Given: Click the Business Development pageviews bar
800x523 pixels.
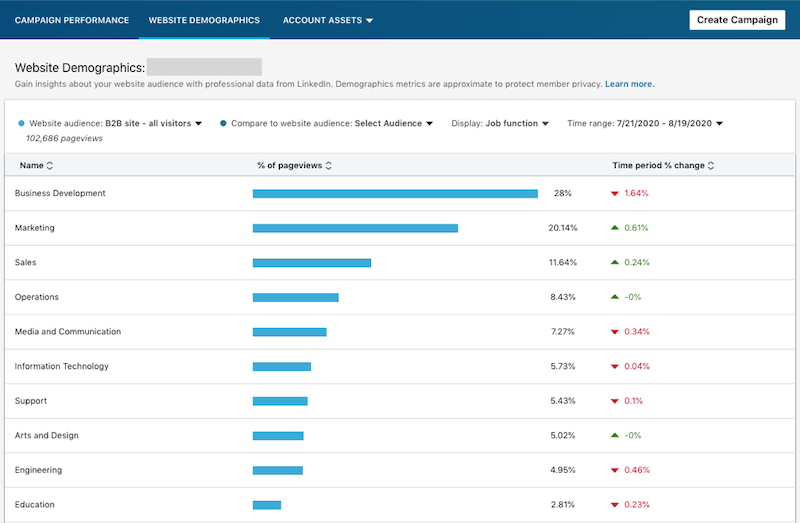Looking at the screenshot, I should (x=395, y=194).
